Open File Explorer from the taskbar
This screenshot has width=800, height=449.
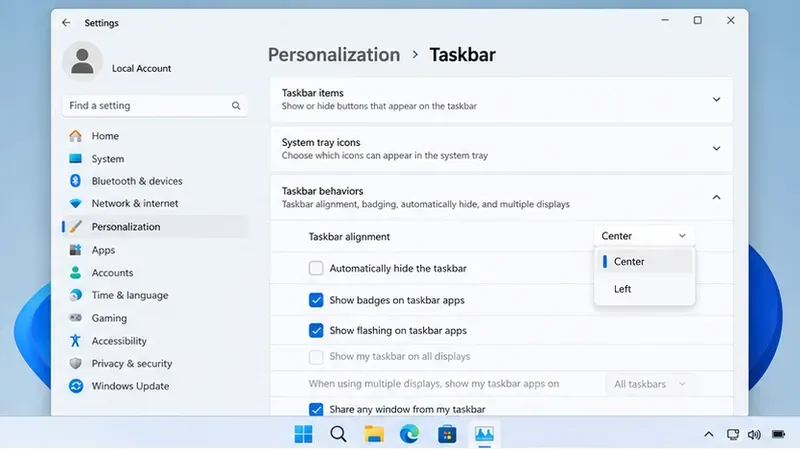coord(374,434)
